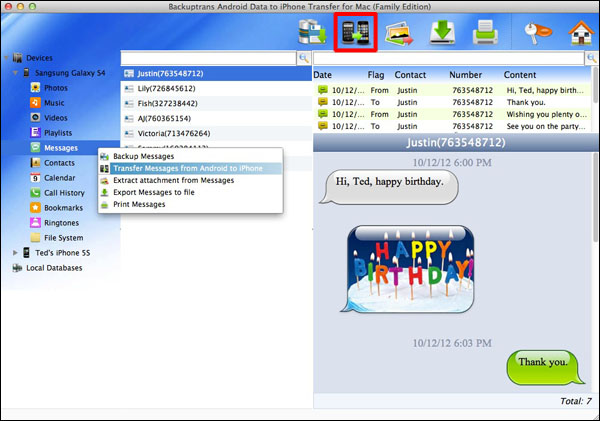Select the 'Wishing you plenty o...' message row
Screen dimensions: 600x421
[x=452, y=114]
